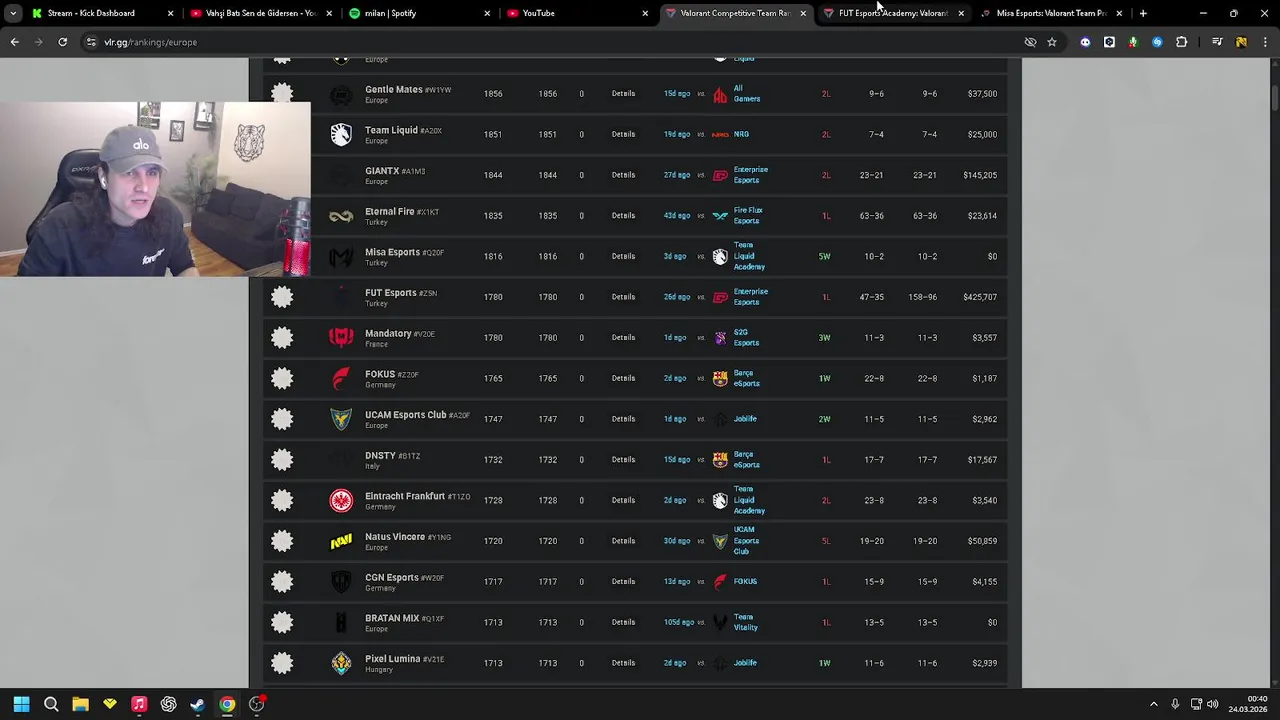Reload the page in Chrome

click(x=62, y=42)
